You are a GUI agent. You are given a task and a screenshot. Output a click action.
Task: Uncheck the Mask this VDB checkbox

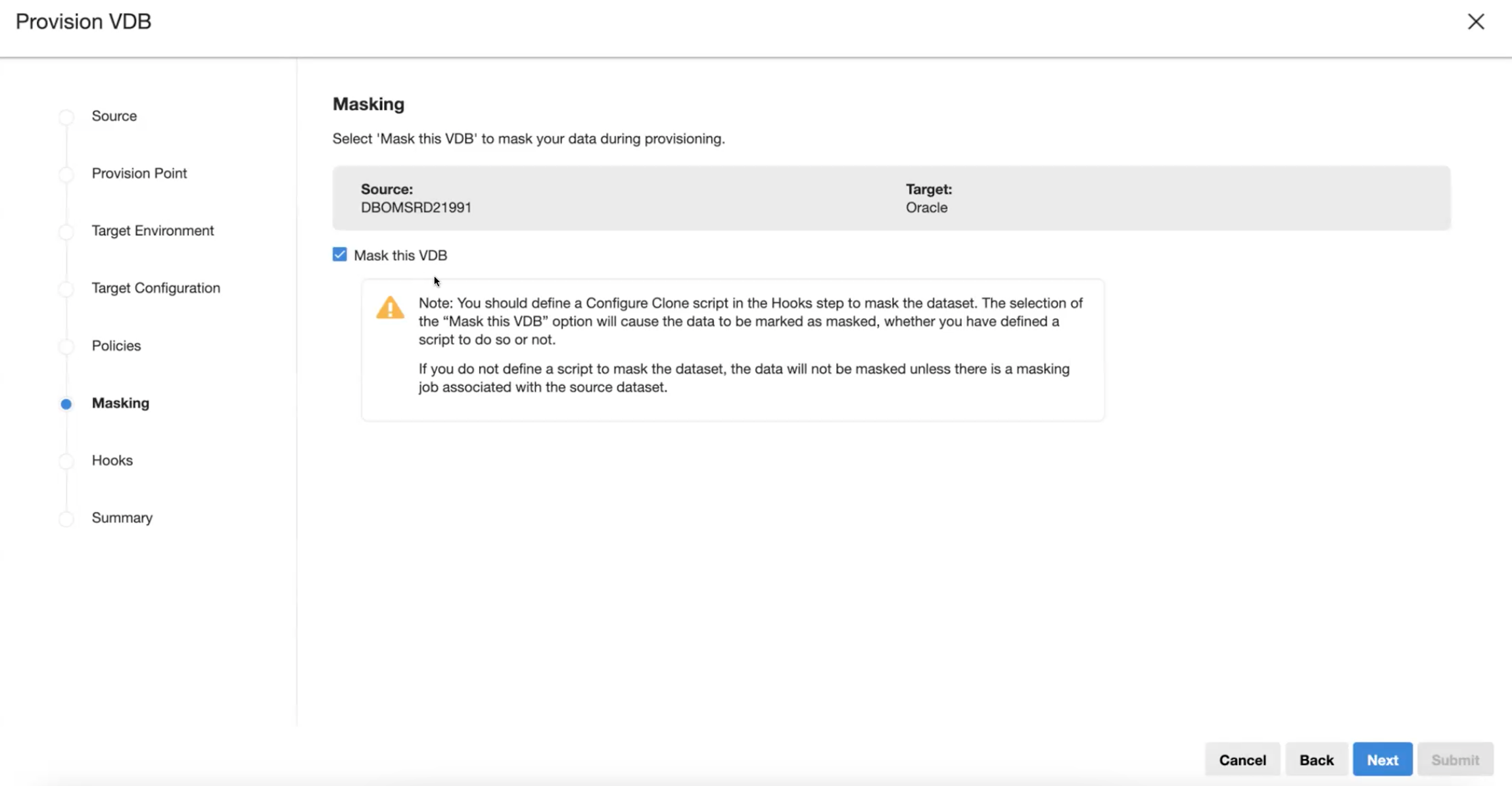(x=339, y=255)
